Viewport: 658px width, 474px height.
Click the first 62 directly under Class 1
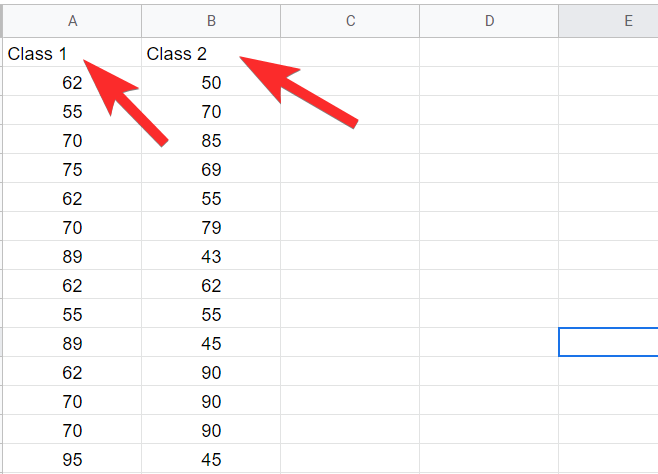[x=72, y=83]
